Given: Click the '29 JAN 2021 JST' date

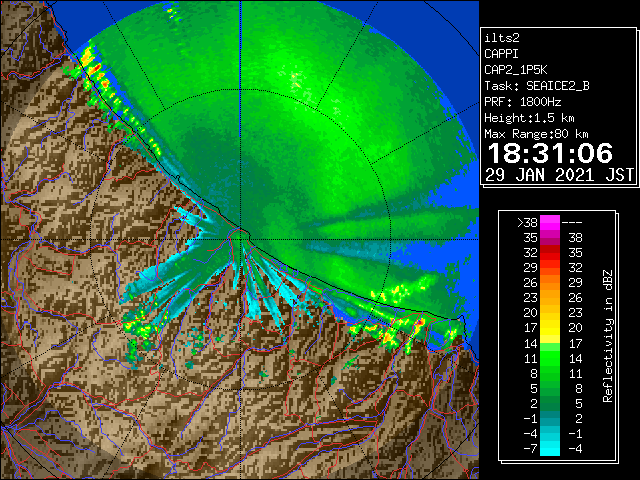Looking at the screenshot, I should point(559,175).
